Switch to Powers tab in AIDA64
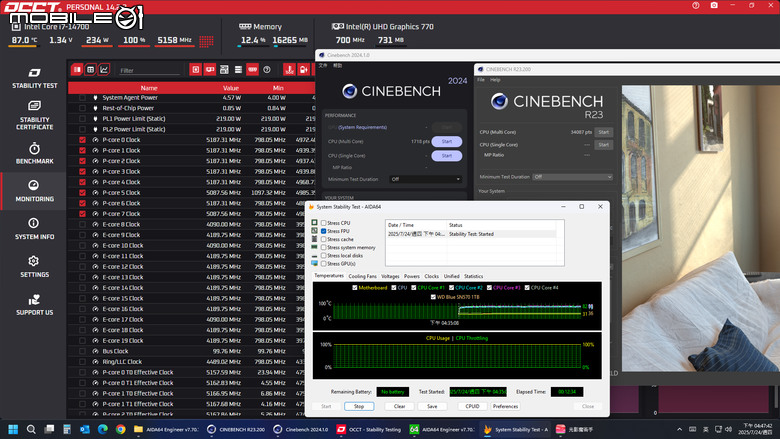The image size is (780, 439). pyautogui.click(x=412, y=276)
